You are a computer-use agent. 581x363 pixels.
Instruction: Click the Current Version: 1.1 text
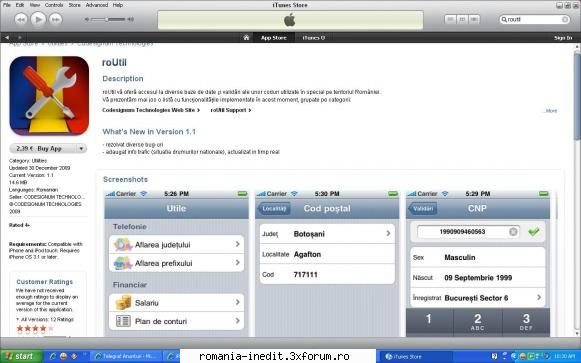(x=31, y=175)
